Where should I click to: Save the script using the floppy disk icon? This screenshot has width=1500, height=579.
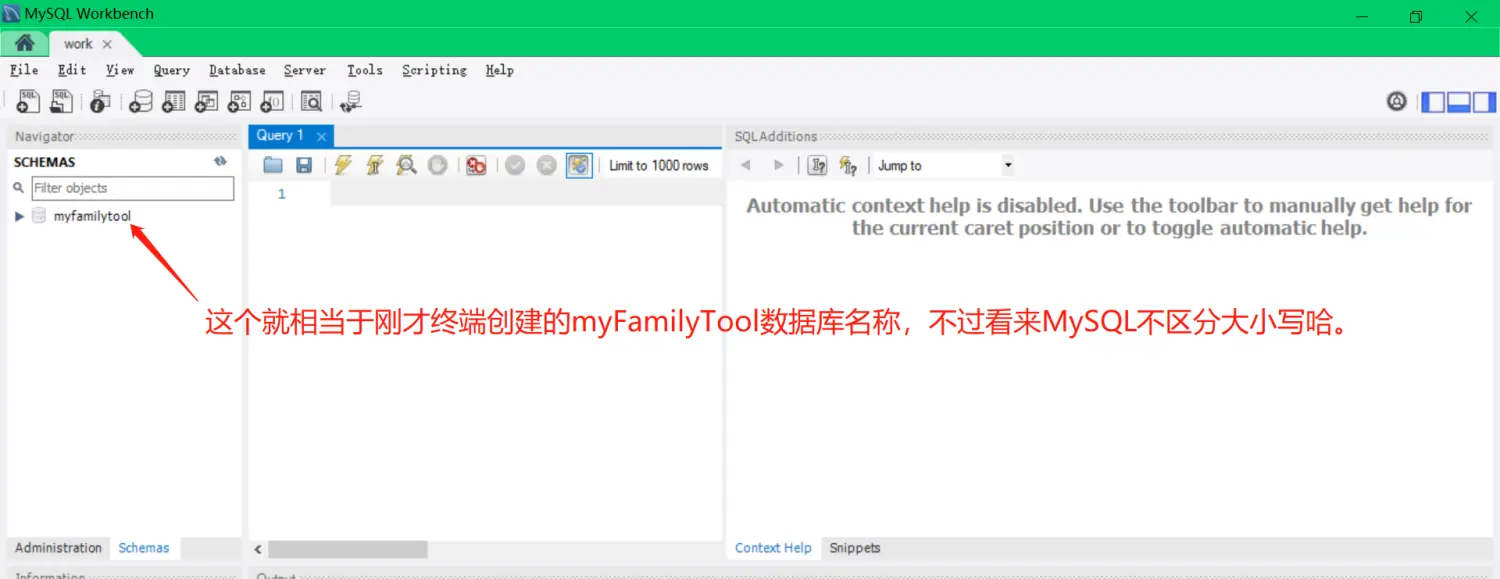pos(304,166)
